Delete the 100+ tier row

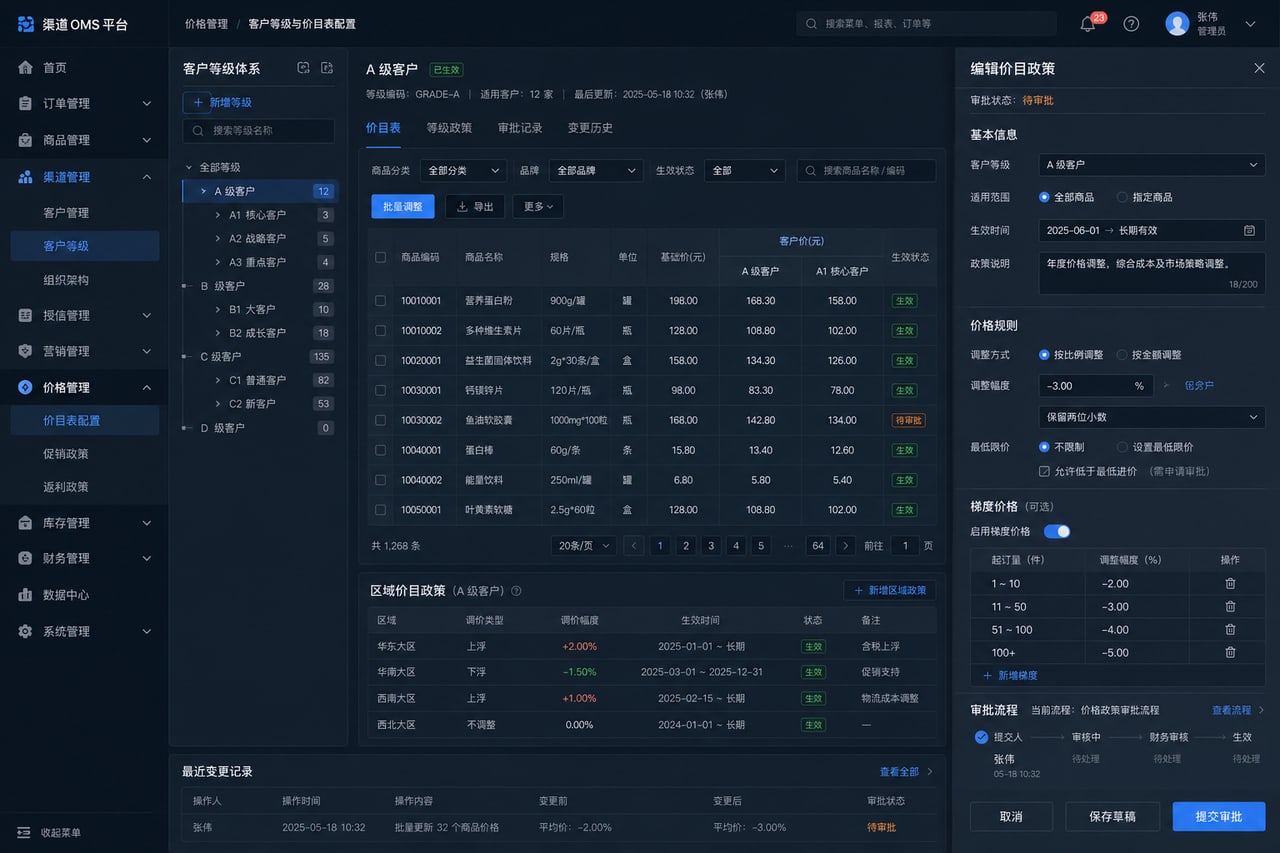point(1230,652)
